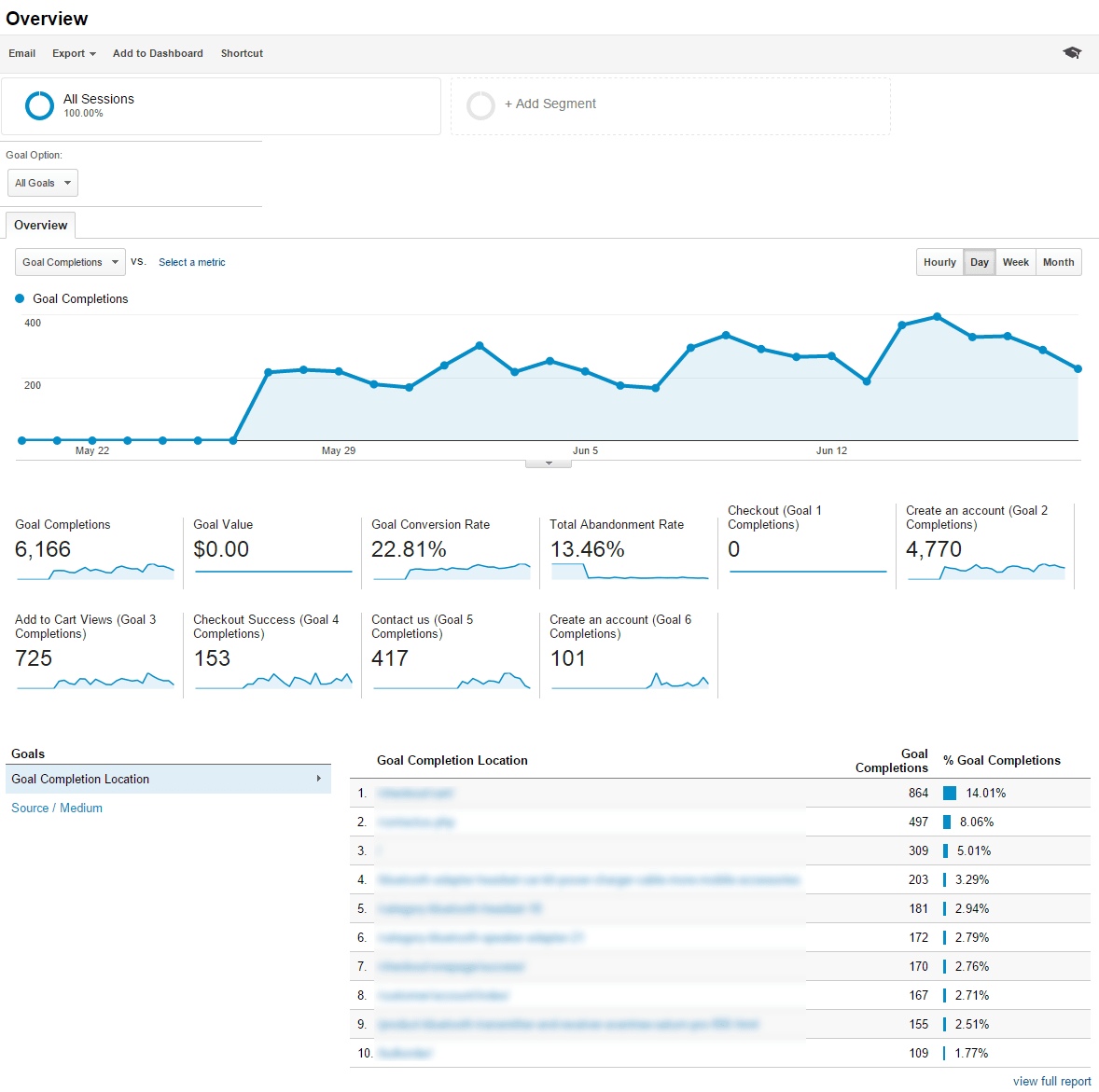The width and height of the screenshot is (1099, 1092).
Task: Click the Shortcut button
Action: coord(242,53)
